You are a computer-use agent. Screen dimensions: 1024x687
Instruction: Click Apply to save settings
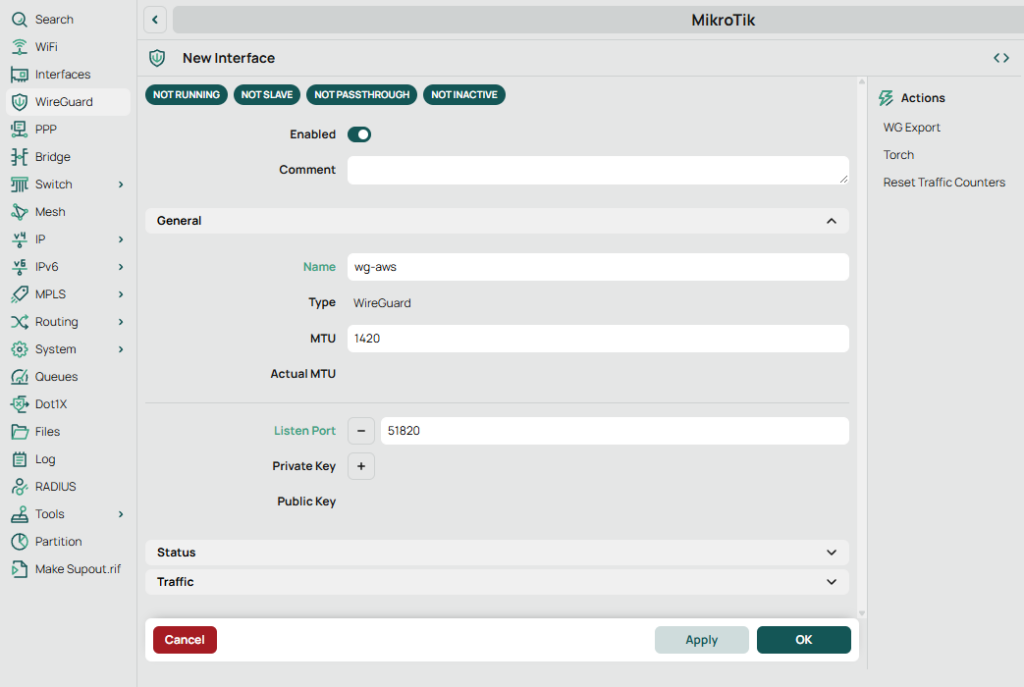[x=701, y=640]
